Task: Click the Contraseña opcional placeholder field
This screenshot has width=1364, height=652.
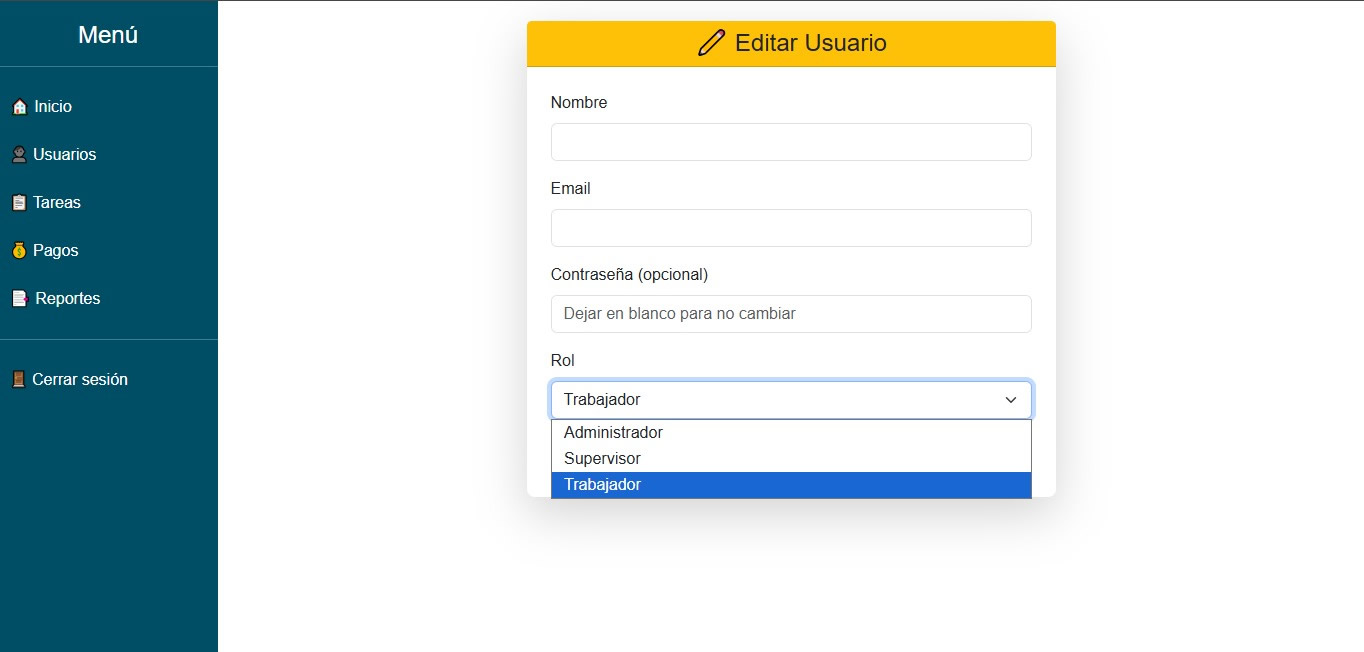Action: coord(790,314)
